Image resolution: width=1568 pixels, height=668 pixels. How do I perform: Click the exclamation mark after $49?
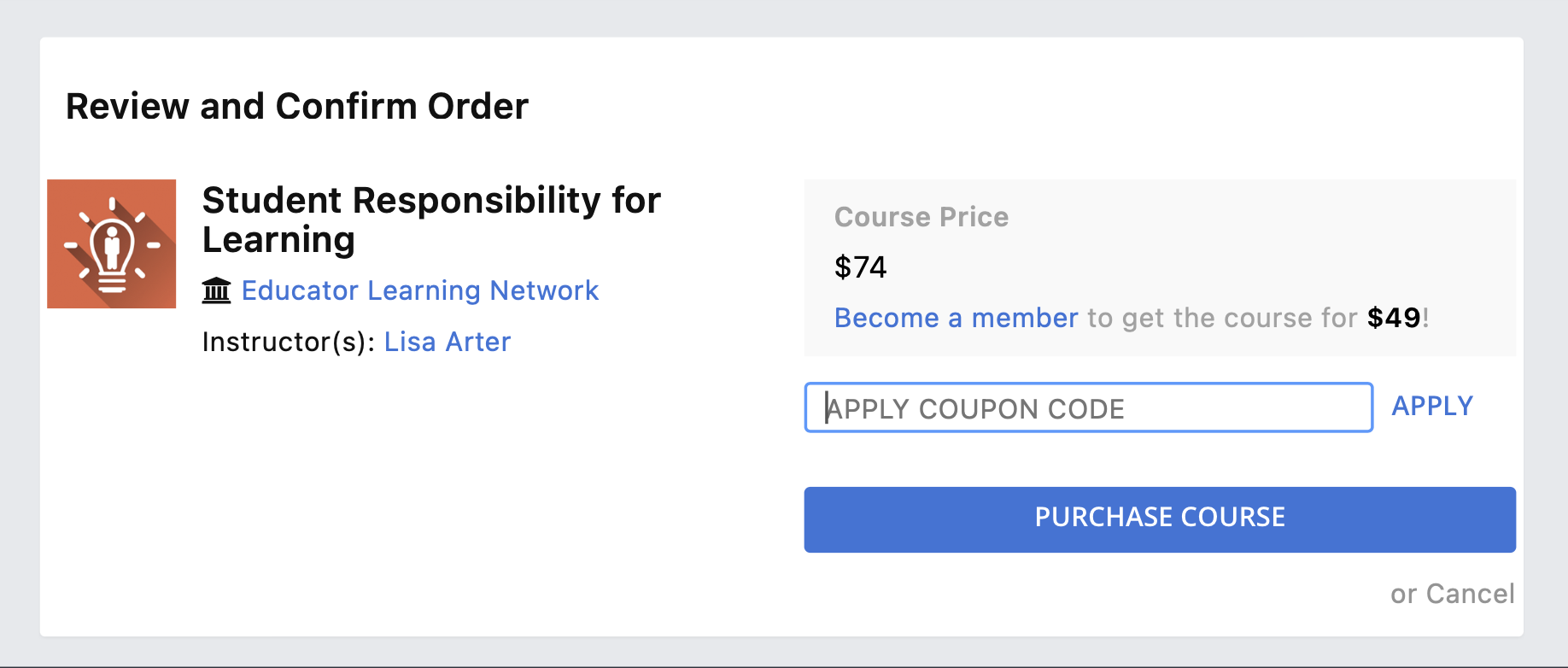[x=1425, y=318]
